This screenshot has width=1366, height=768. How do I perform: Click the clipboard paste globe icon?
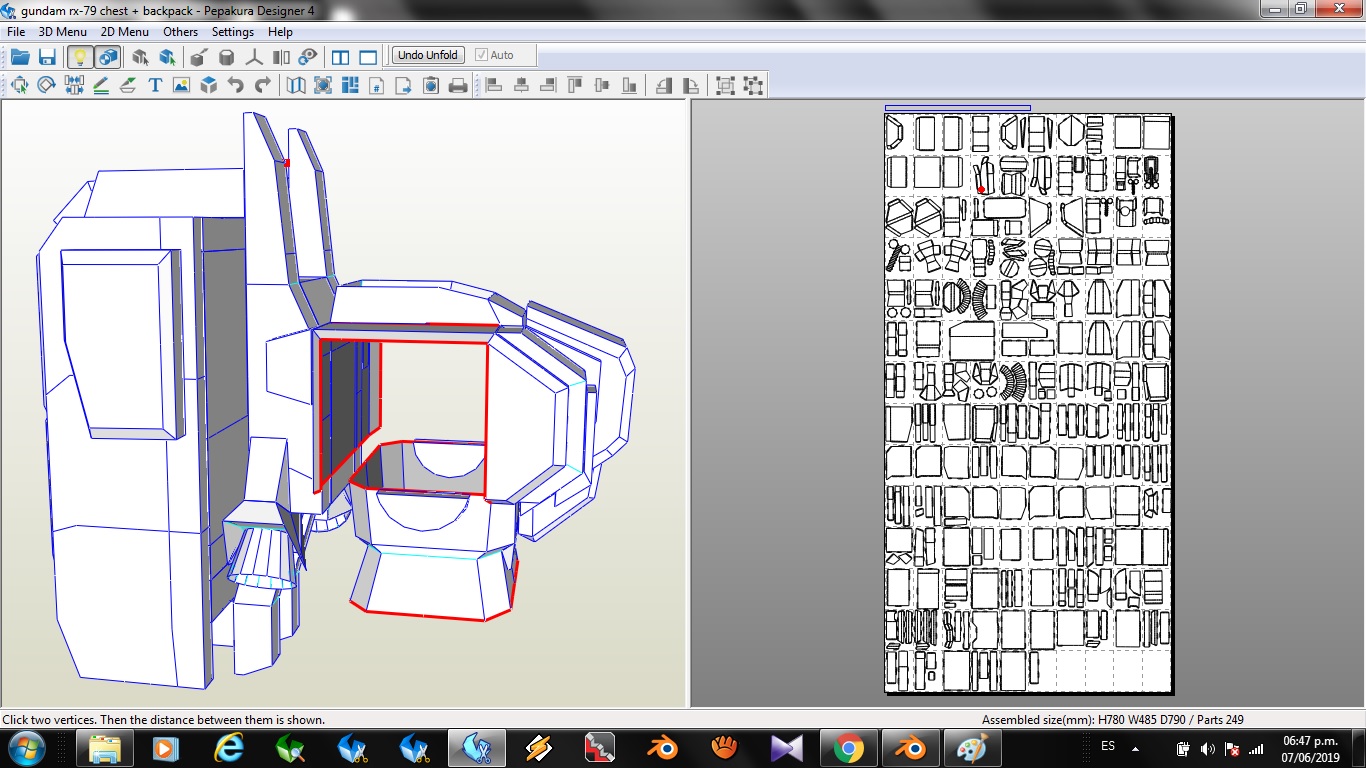[x=431, y=85]
